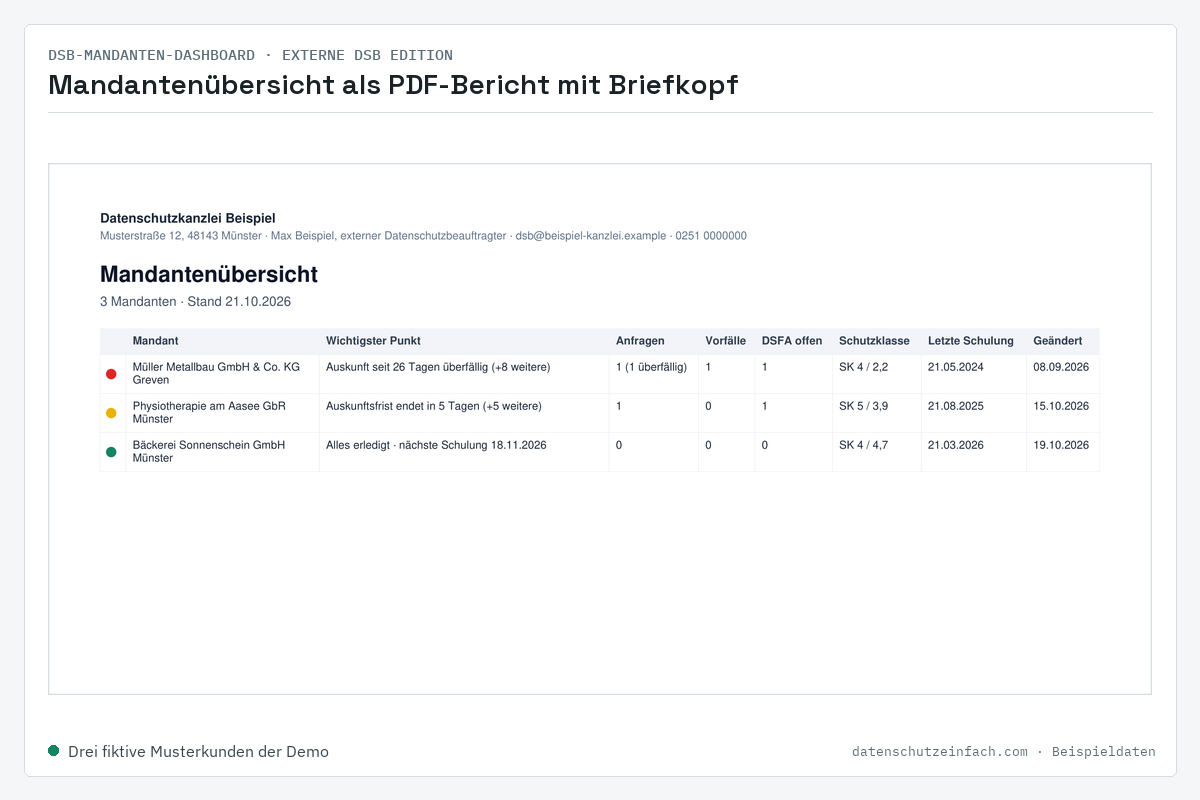Click the 'Mandant' column header
1200x800 pixels.
(155, 341)
